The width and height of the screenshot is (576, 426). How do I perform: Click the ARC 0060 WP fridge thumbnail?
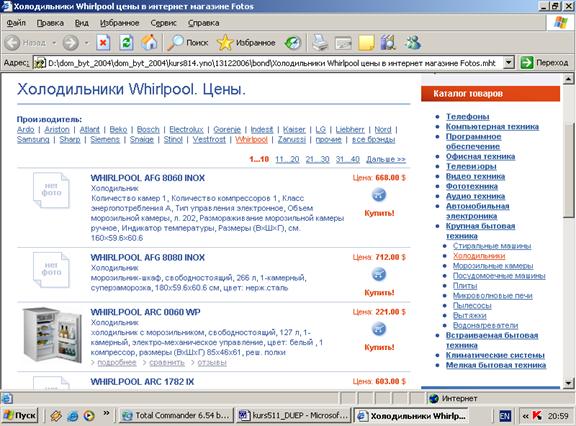52,335
